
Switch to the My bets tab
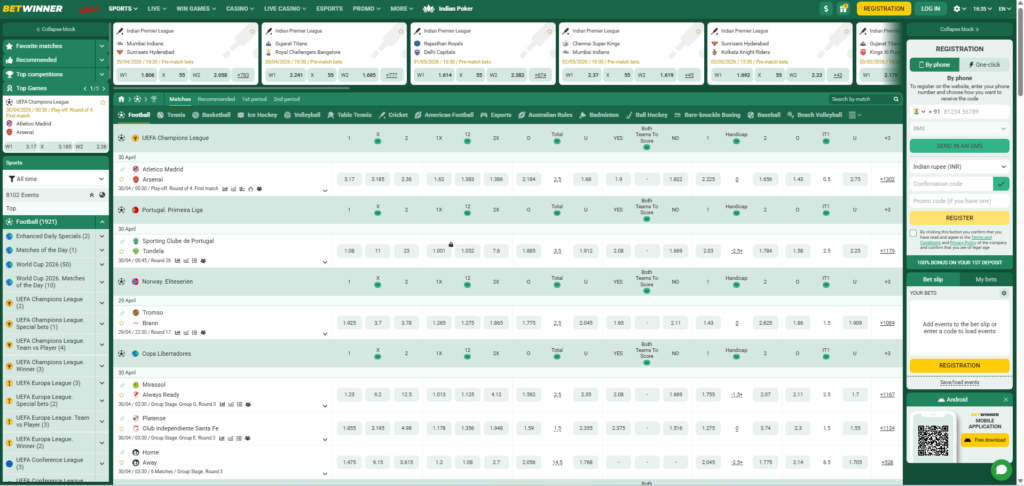coord(985,280)
